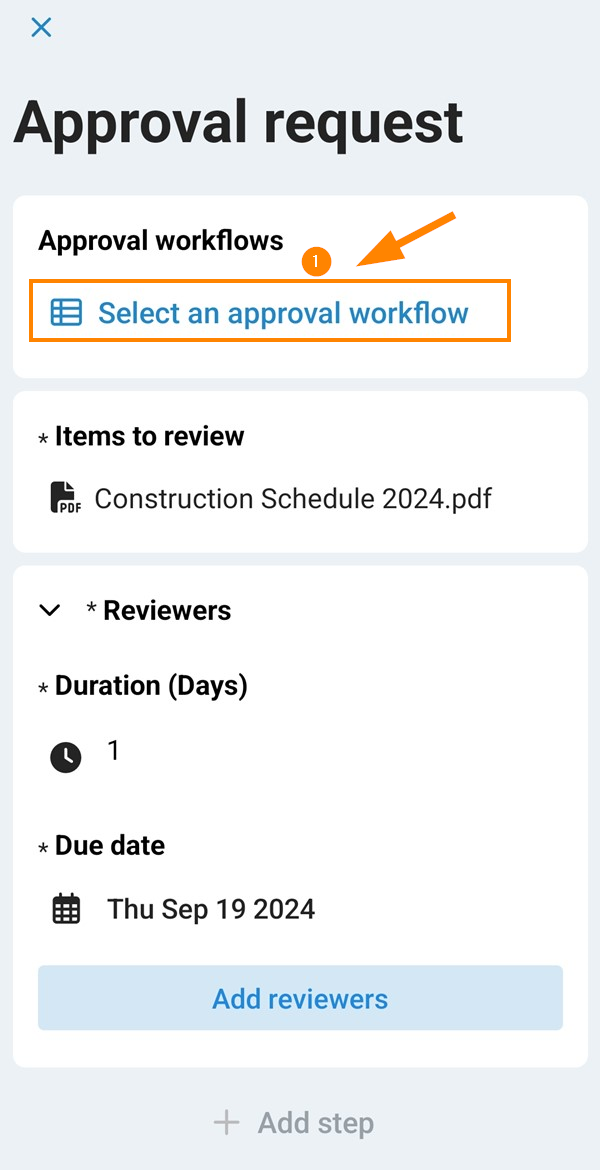Open Construction Schedule 2024.pdf item
600x1170 pixels.
tap(293, 498)
